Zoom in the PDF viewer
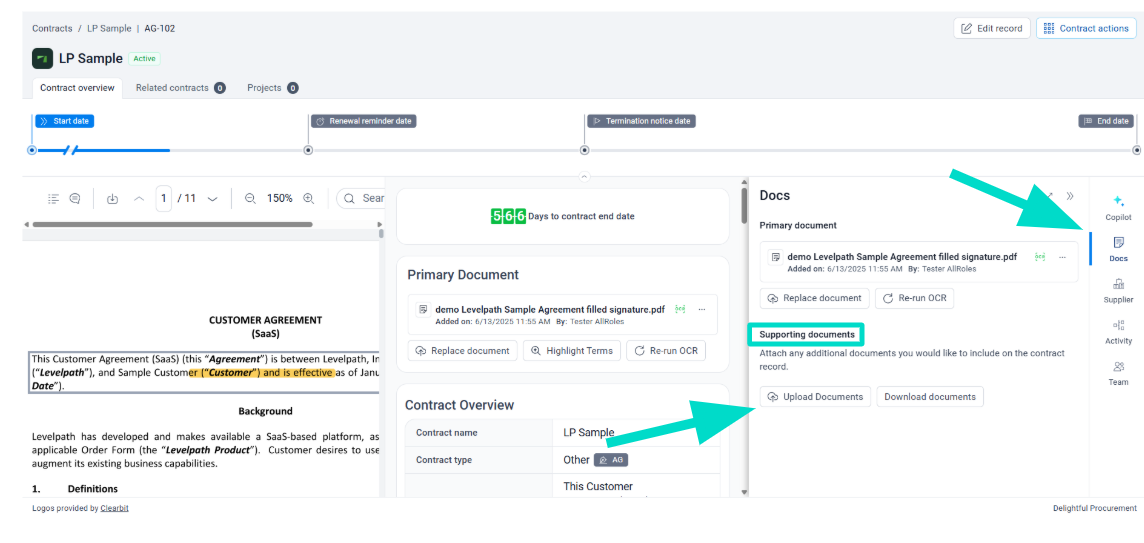1144x543 pixels. (309, 199)
